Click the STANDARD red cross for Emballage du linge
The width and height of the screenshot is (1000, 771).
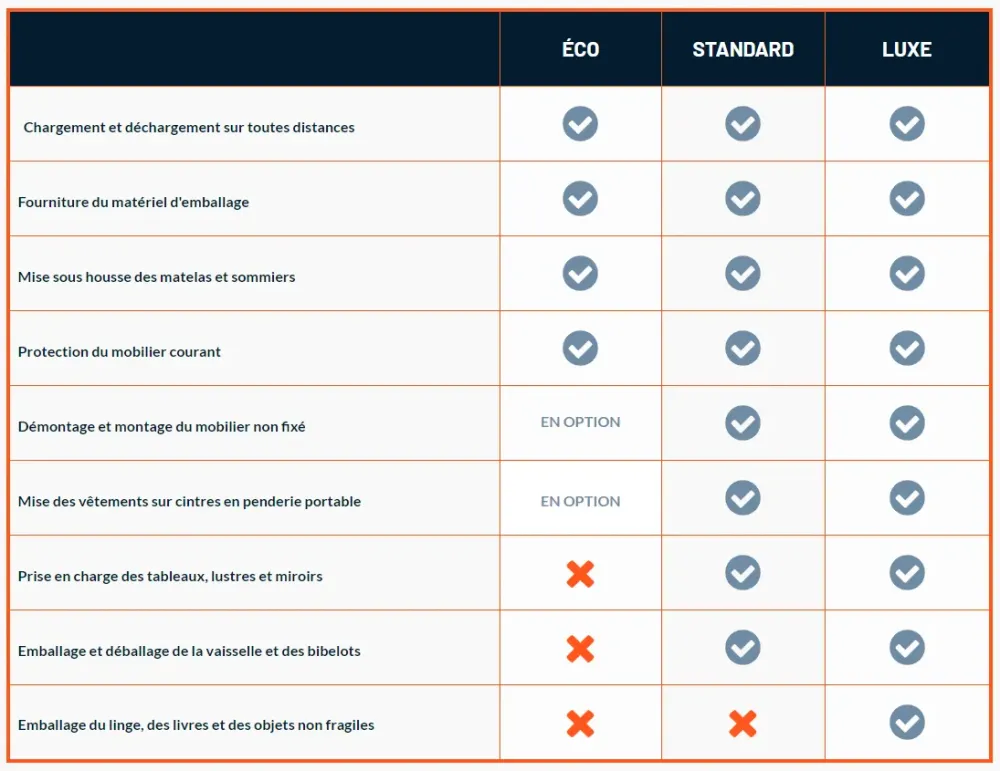(x=742, y=723)
